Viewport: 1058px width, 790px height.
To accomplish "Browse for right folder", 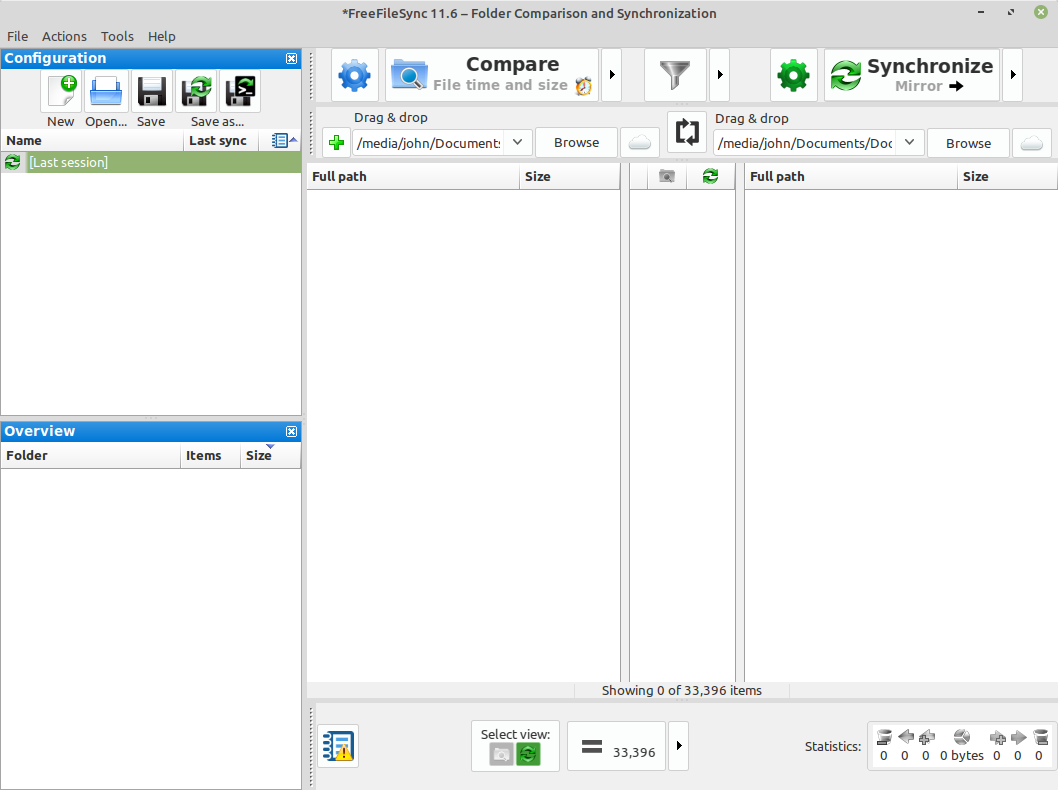I will pos(968,143).
